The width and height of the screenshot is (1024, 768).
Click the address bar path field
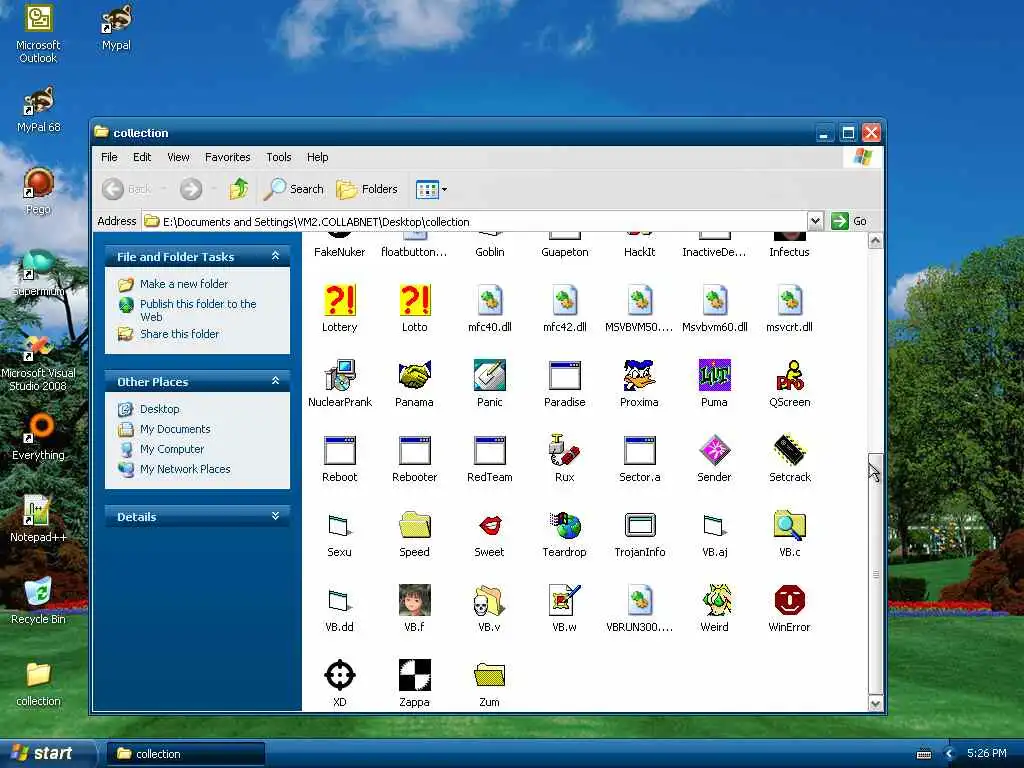click(x=474, y=221)
